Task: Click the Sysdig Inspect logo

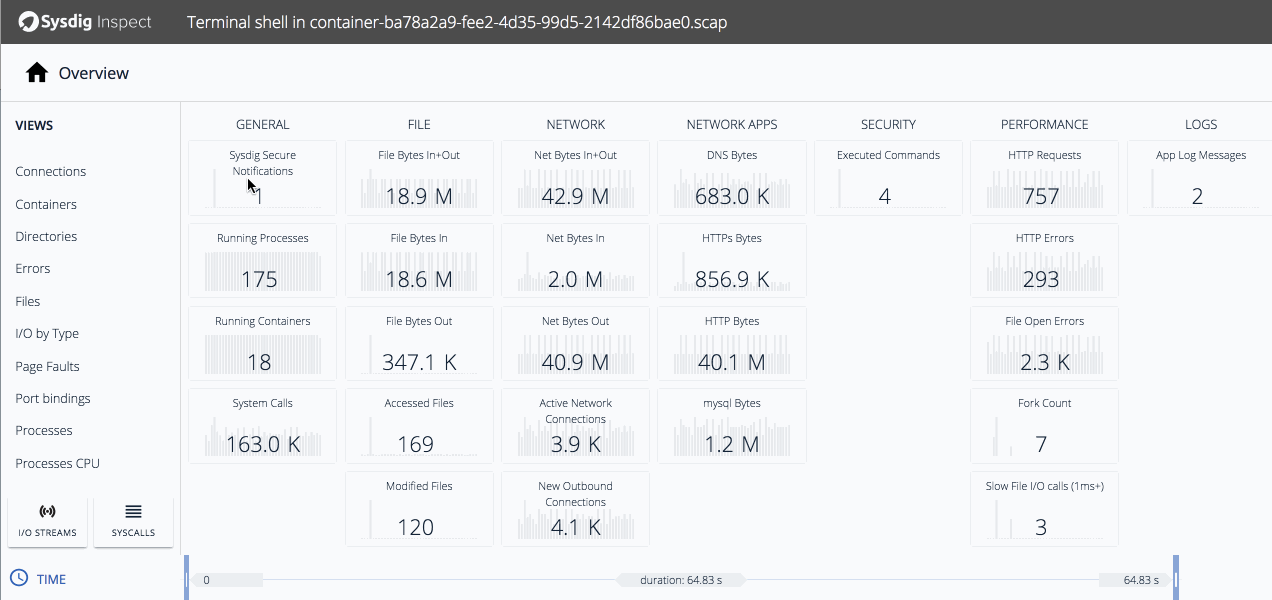Action: tap(85, 21)
